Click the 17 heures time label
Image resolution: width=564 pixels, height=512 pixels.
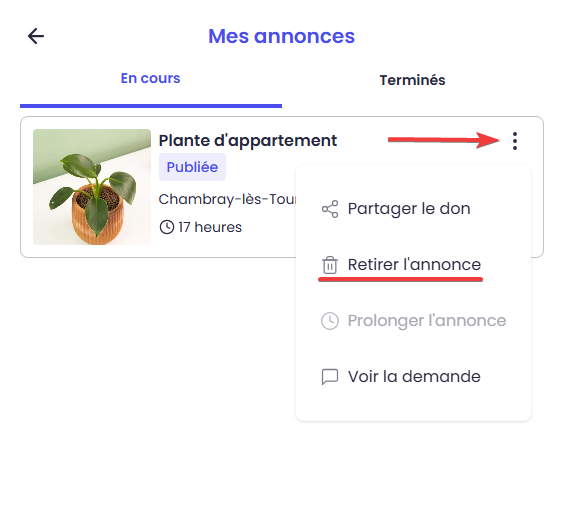210,227
